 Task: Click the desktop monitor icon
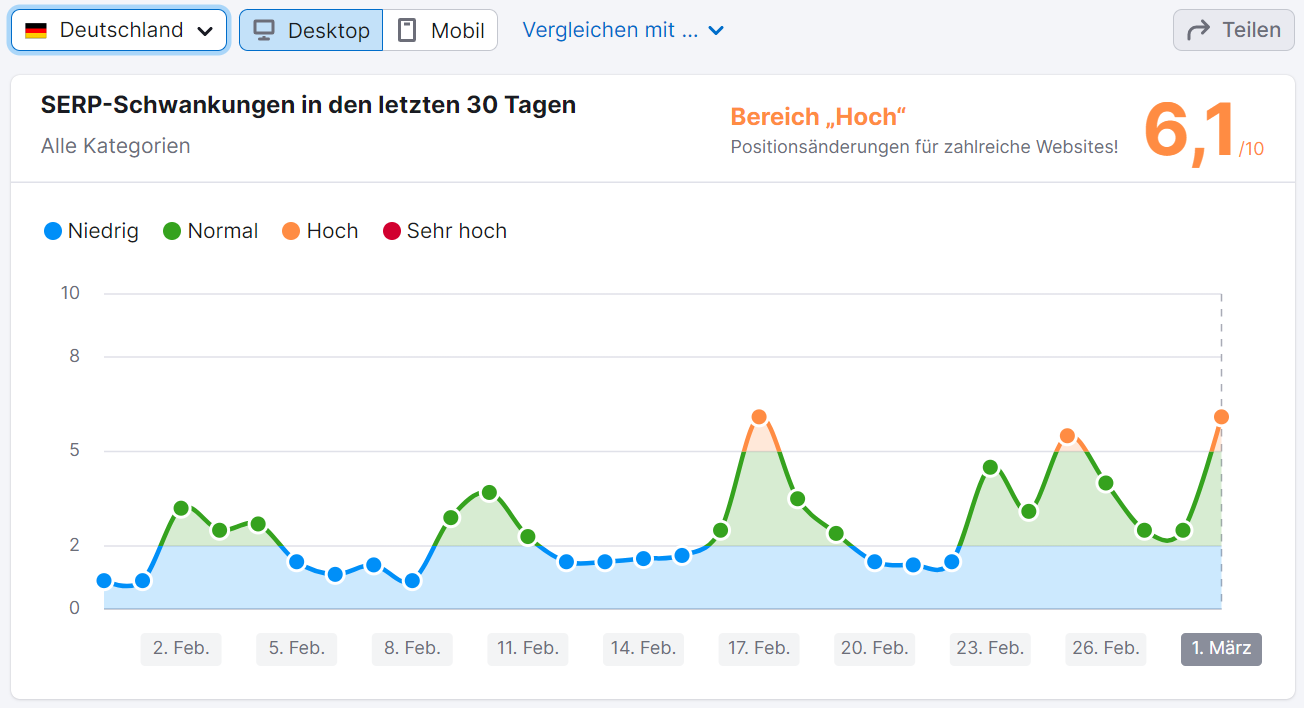[265, 30]
